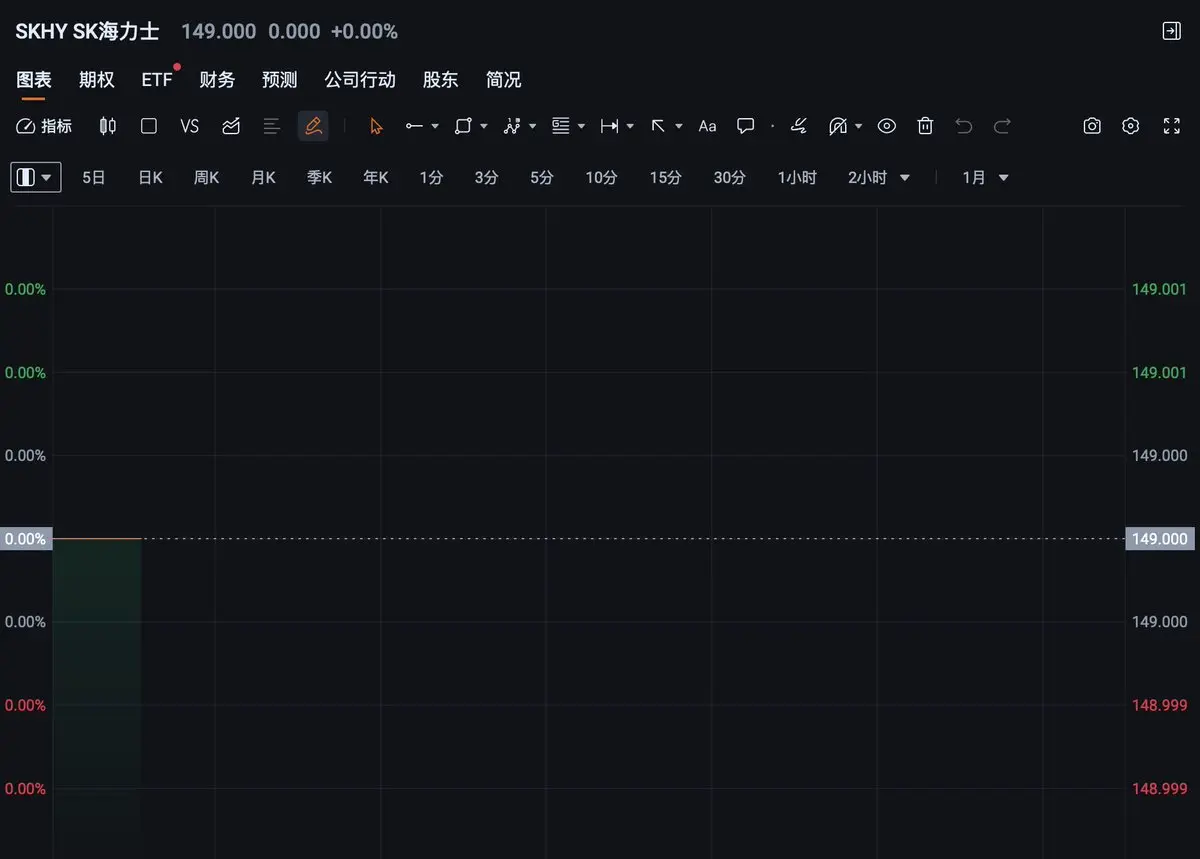This screenshot has width=1200, height=859.
Task: Enter fullscreen chart mode
Action: (1172, 126)
